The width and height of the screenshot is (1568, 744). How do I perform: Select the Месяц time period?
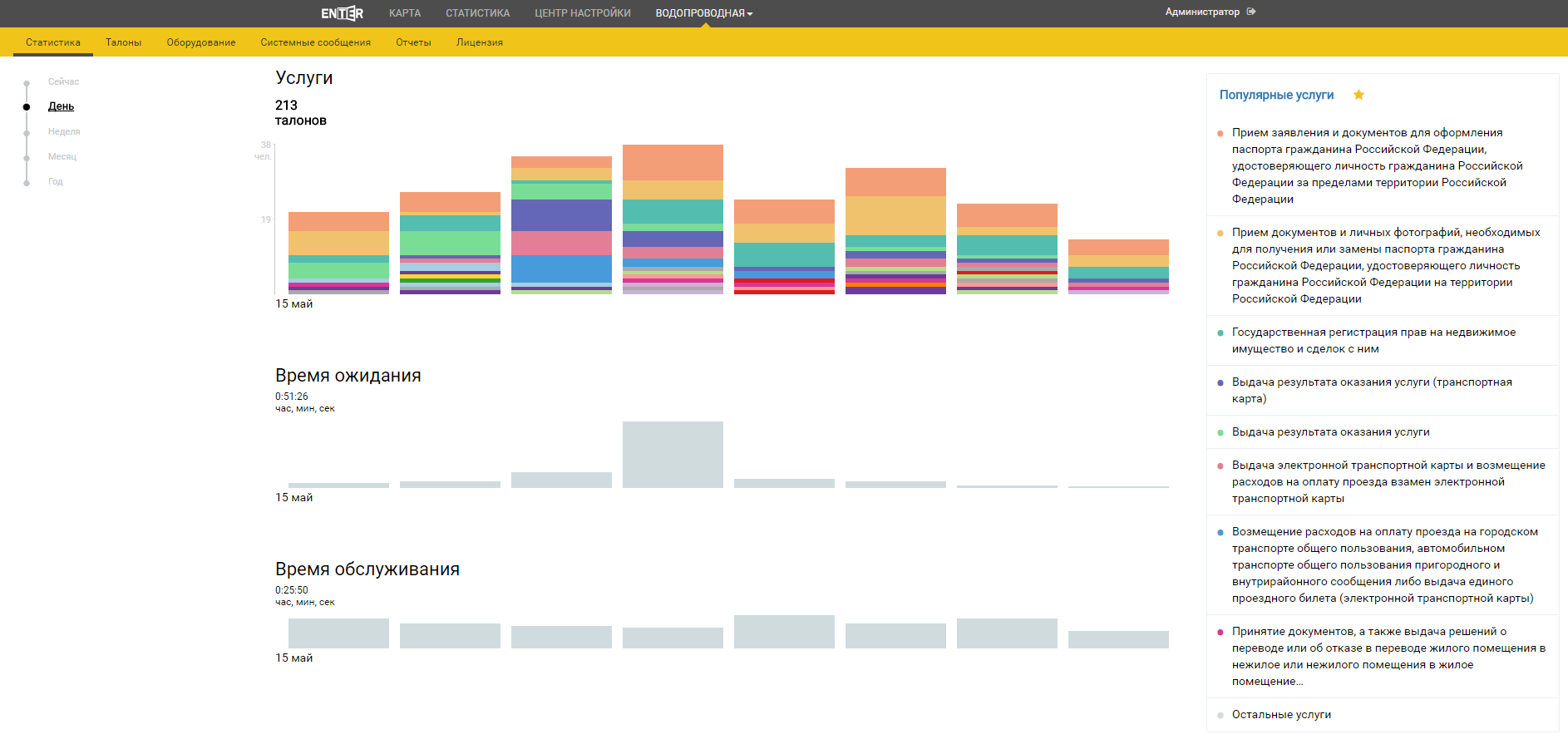coord(62,156)
